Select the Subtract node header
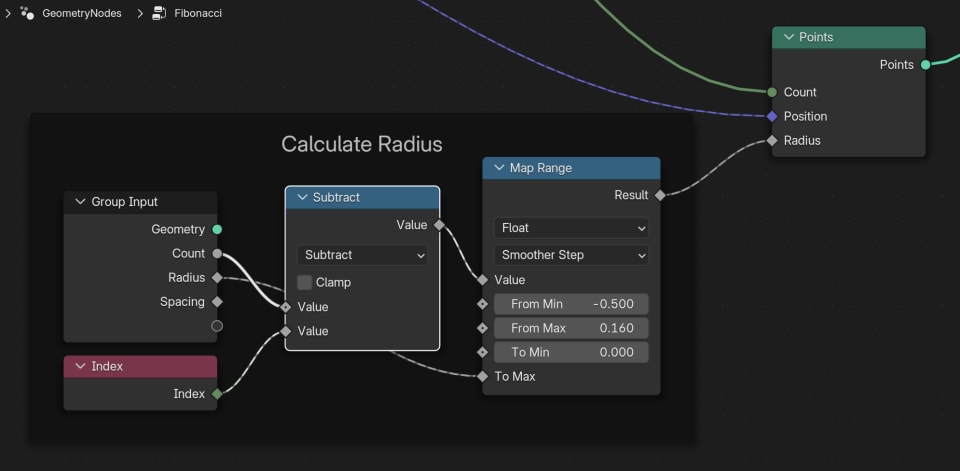 click(362, 197)
